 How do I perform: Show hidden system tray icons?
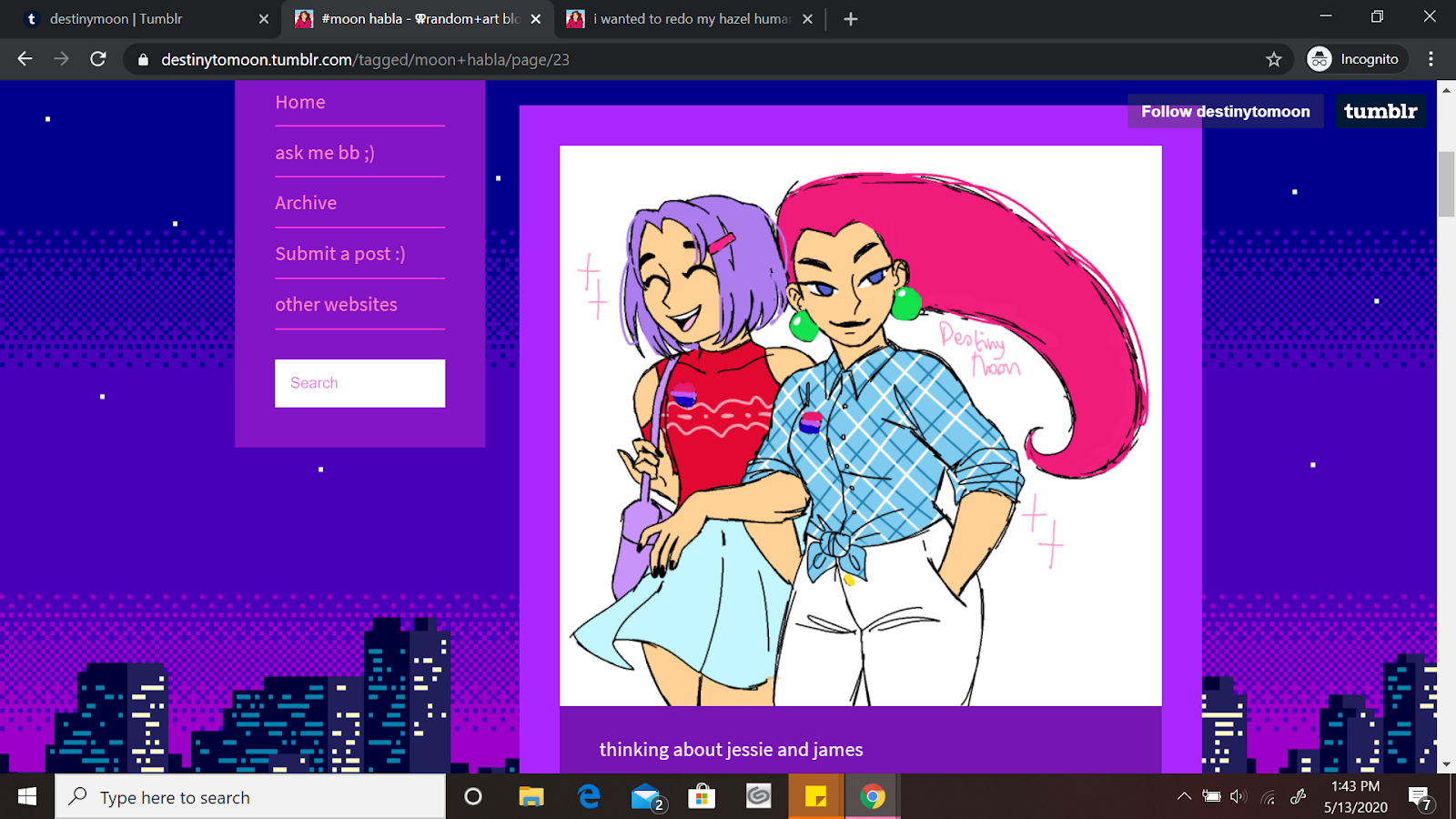(x=1184, y=796)
